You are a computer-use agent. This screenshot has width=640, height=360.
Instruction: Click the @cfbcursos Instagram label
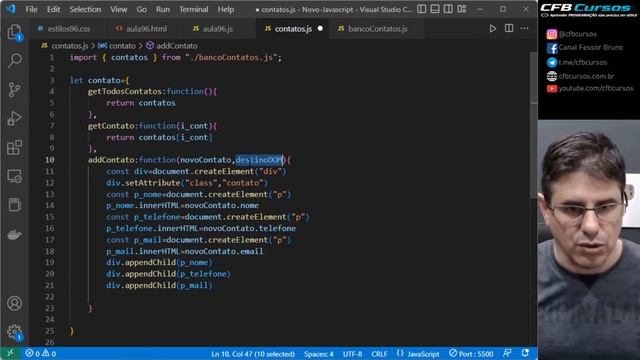click(578, 34)
